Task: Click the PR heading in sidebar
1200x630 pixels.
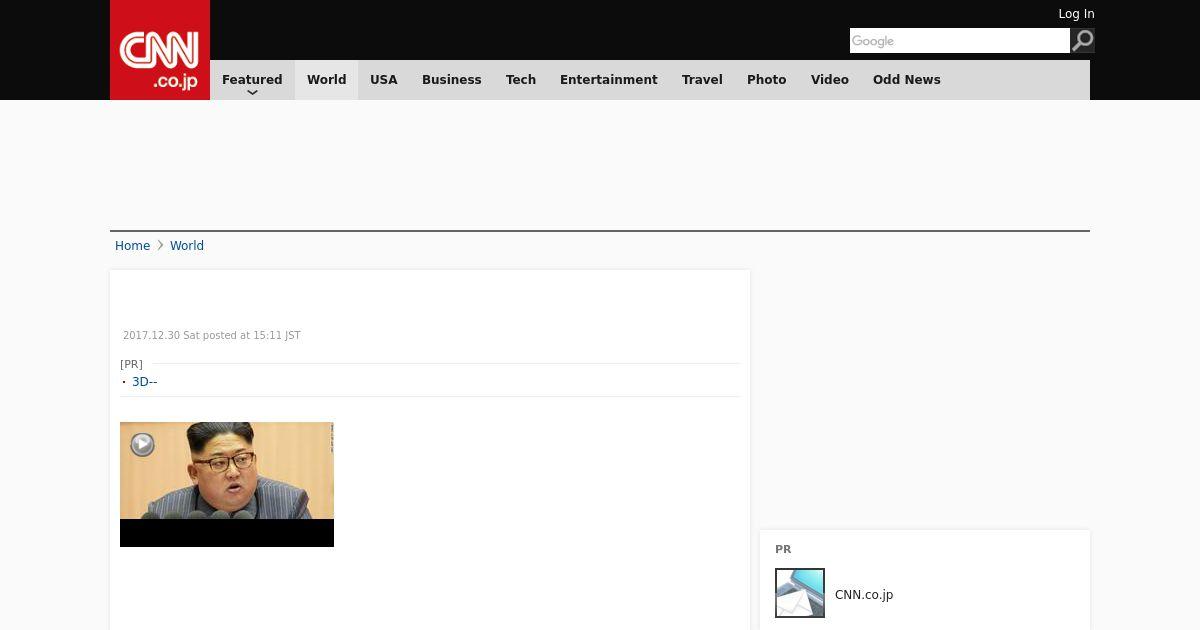Action: coord(783,550)
